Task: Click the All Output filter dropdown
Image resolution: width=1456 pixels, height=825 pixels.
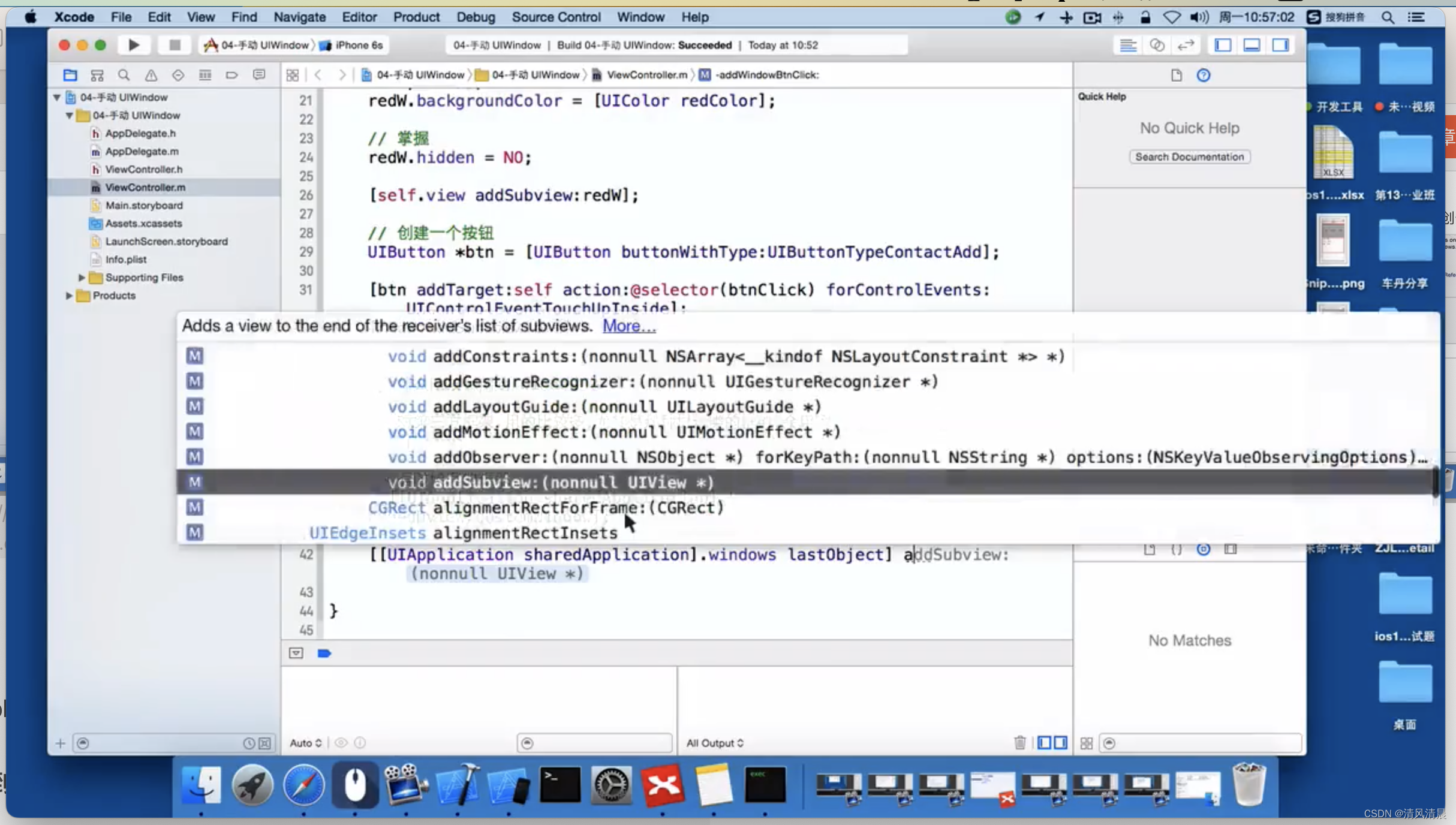Action: click(714, 743)
